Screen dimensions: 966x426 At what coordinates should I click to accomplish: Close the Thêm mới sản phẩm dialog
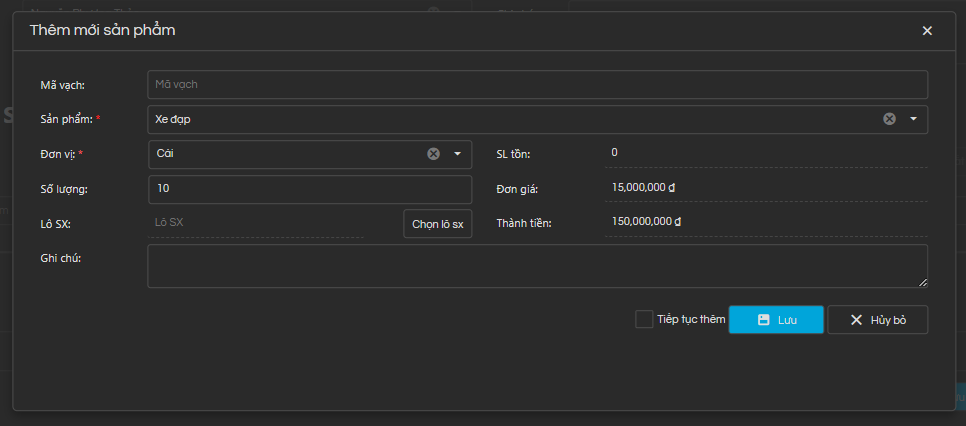tap(927, 31)
